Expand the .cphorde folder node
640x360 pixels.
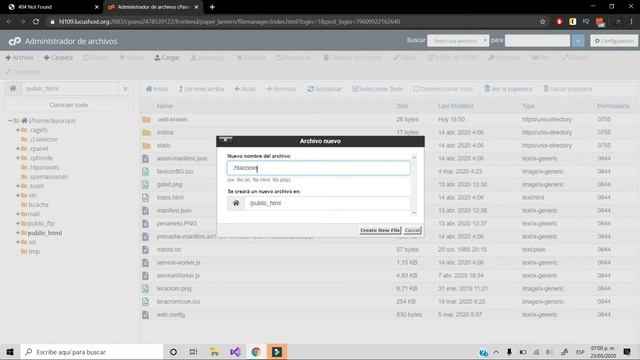point(18,158)
